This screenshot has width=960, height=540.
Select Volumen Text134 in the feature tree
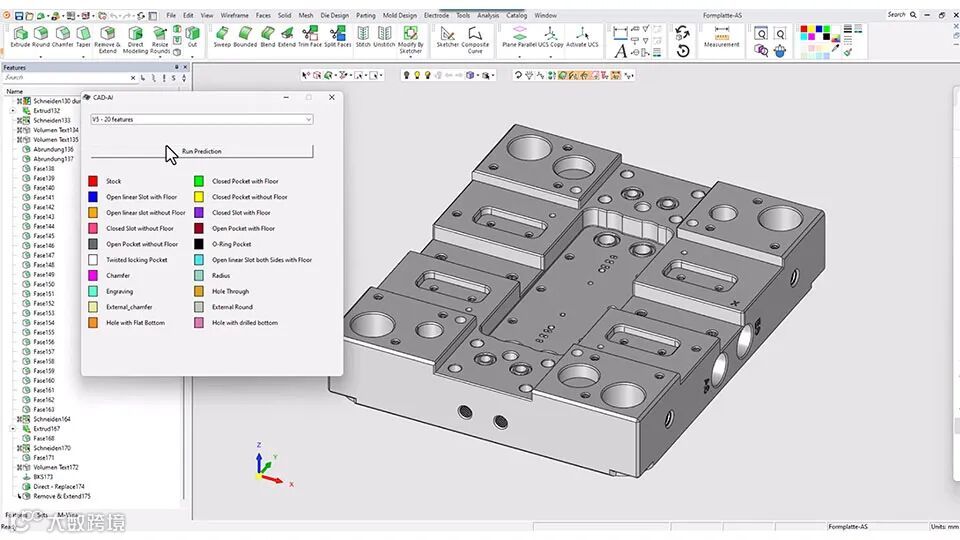click(x=56, y=130)
